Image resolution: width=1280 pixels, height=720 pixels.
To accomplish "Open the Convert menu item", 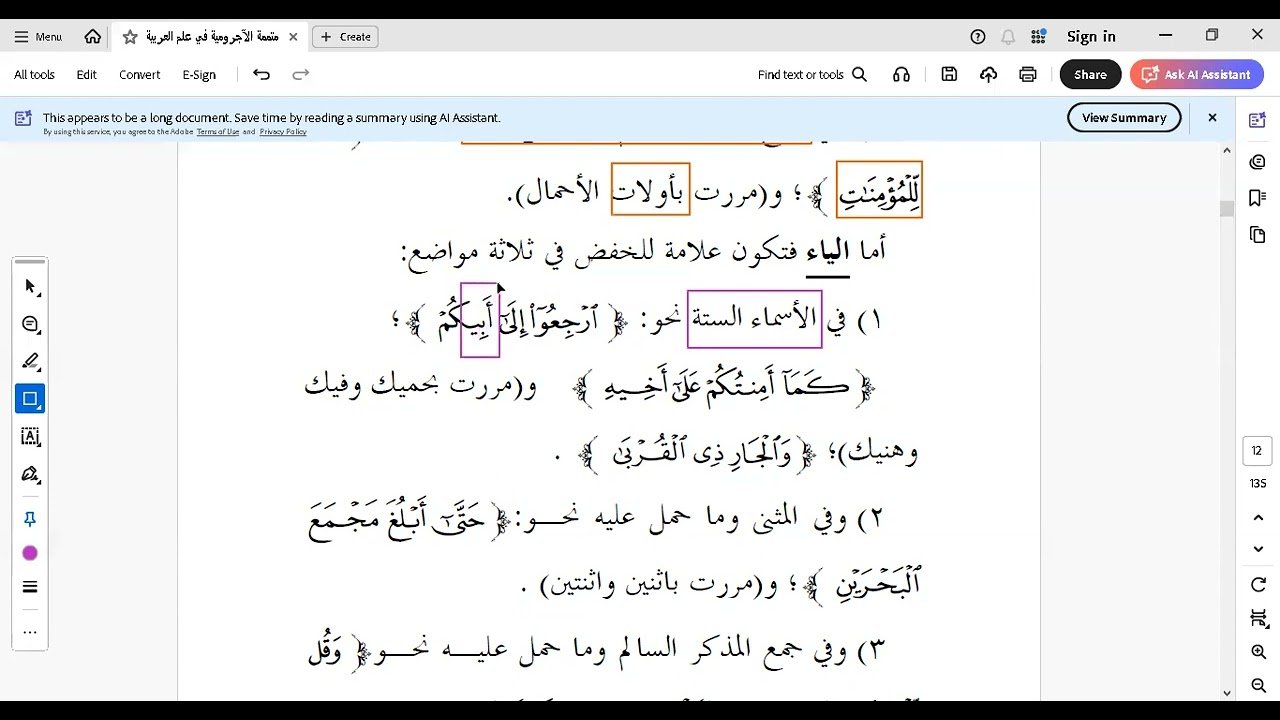I will (139, 74).
